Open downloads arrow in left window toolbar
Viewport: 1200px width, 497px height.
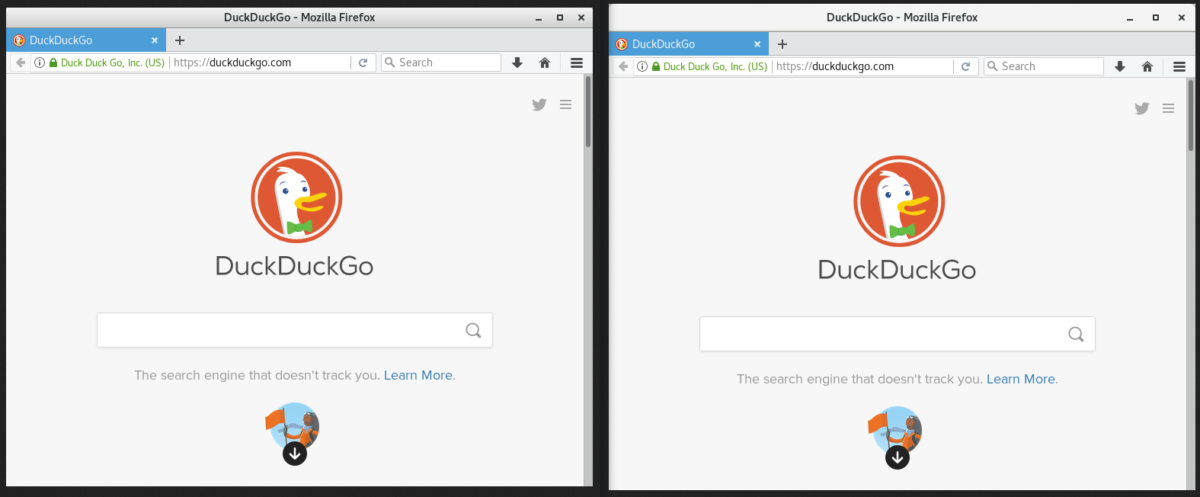(517, 62)
